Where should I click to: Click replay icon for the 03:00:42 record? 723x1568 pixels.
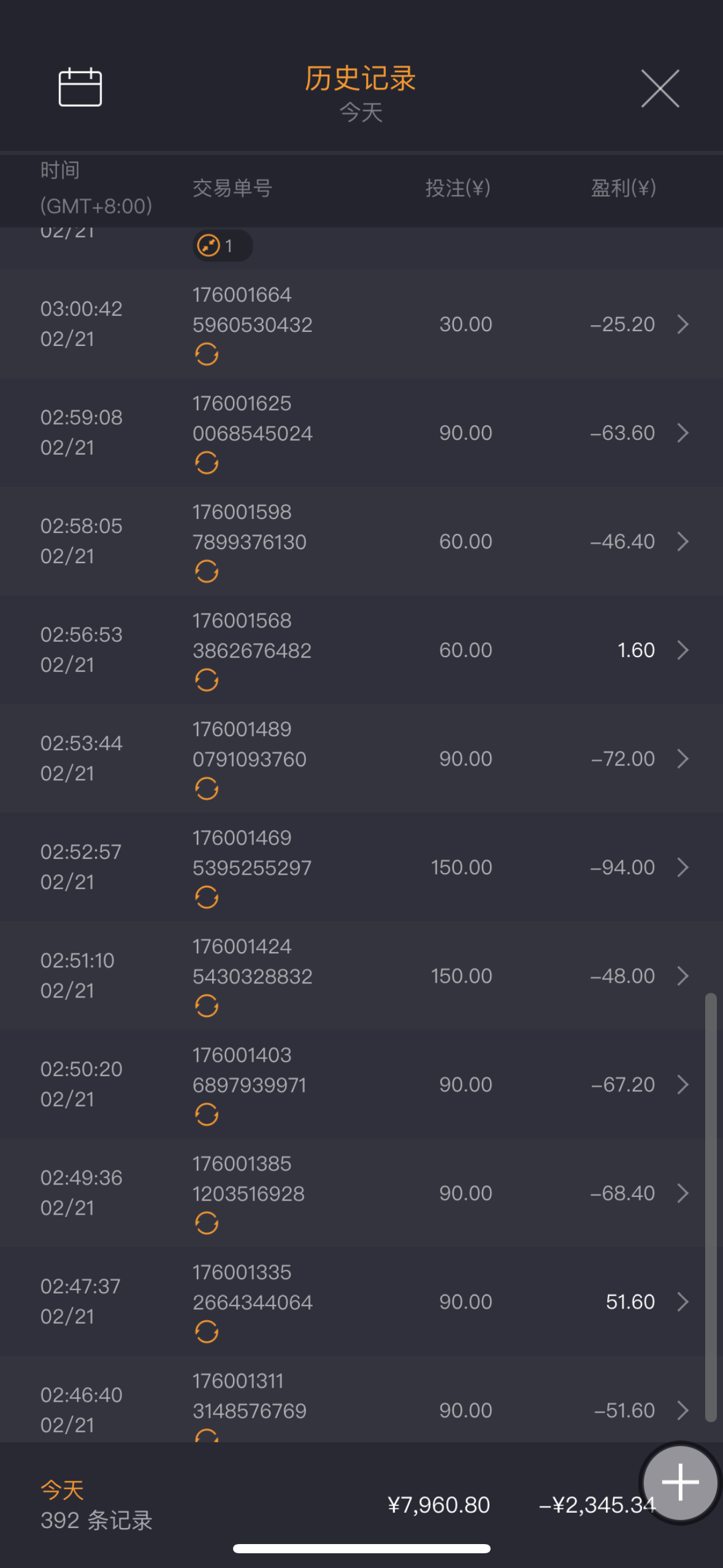point(207,354)
